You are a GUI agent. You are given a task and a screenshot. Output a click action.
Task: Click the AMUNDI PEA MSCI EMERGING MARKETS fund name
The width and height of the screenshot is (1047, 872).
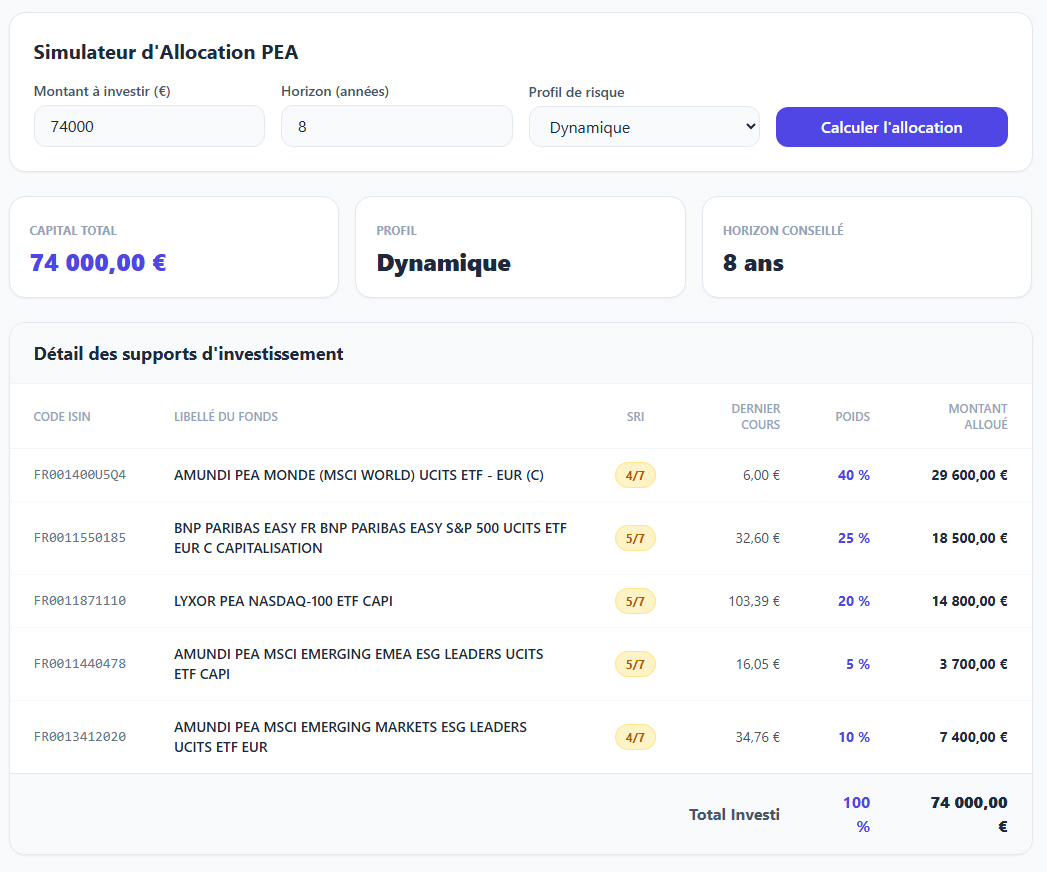(x=351, y=736)
